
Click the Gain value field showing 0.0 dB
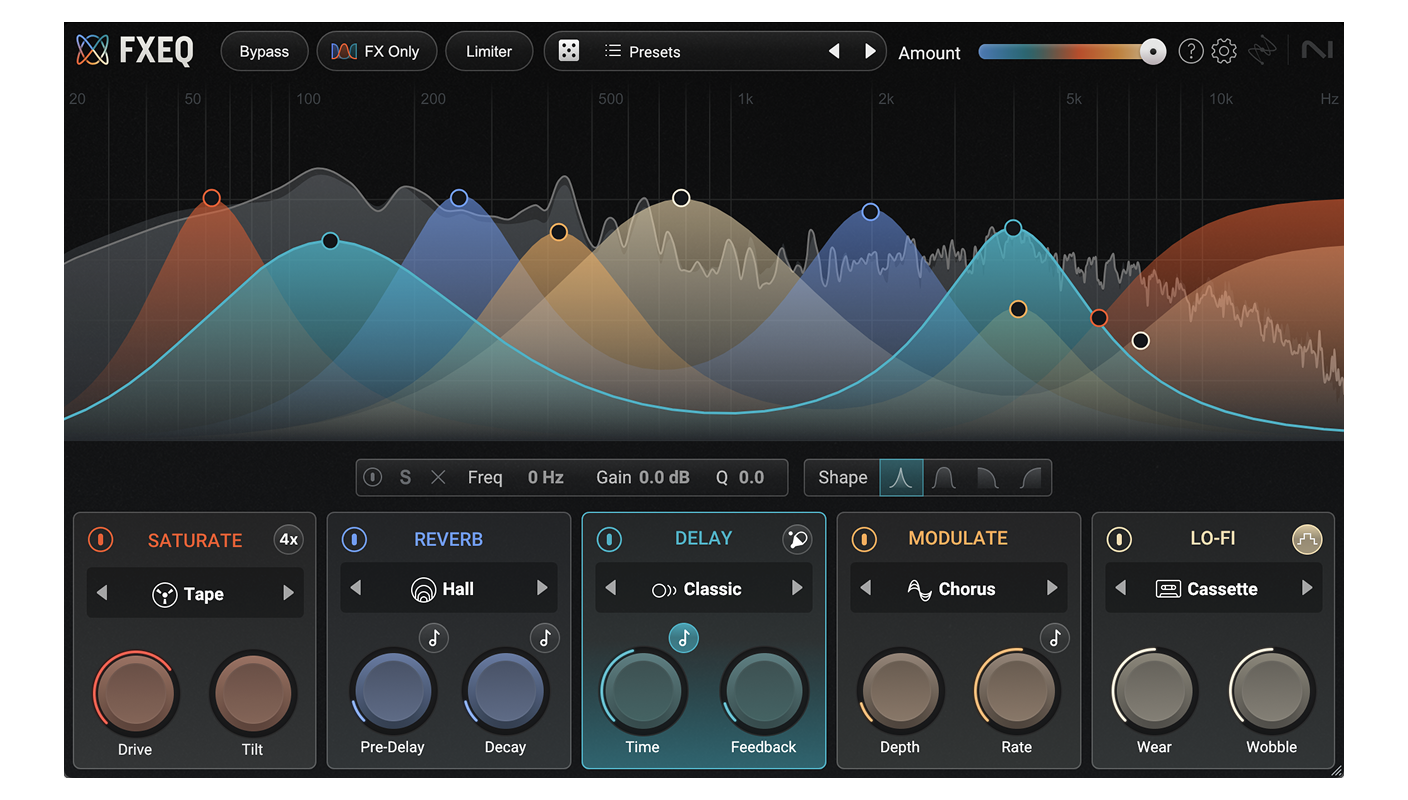tap(664, 478)
